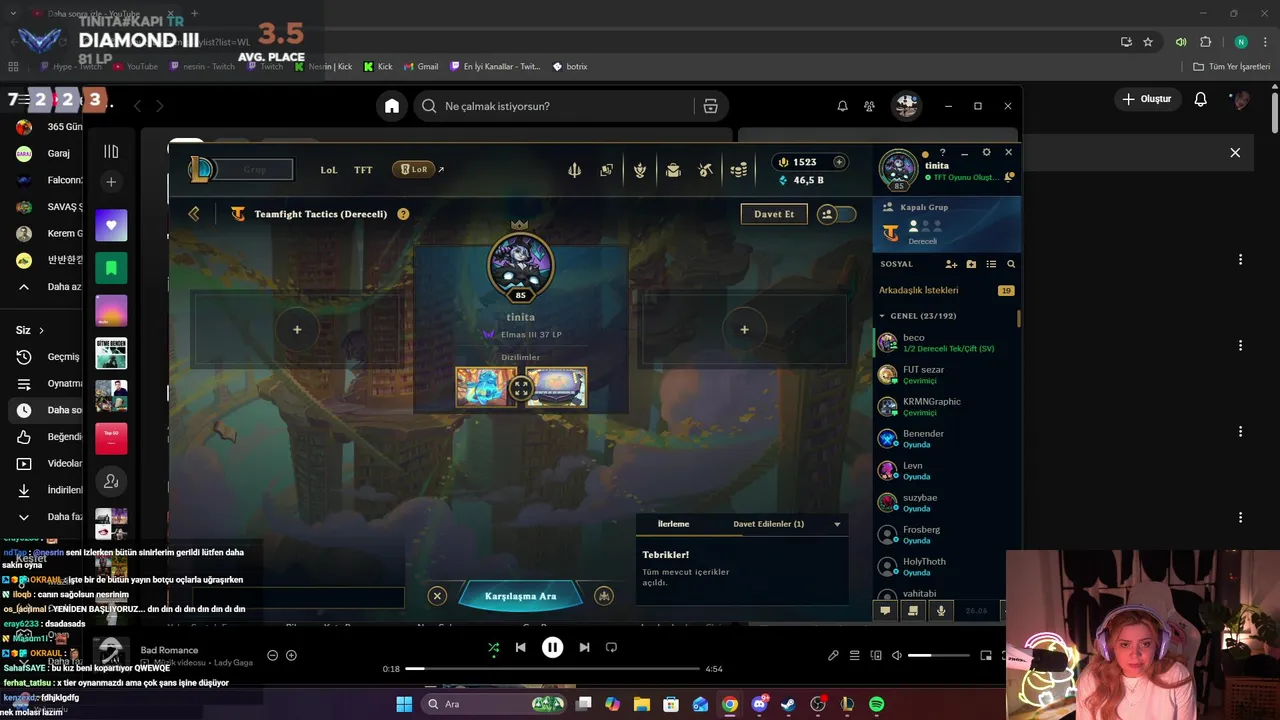1280x720 pixels.
Task: Open Spotify profile avatar
Action: tap(906, 106)
